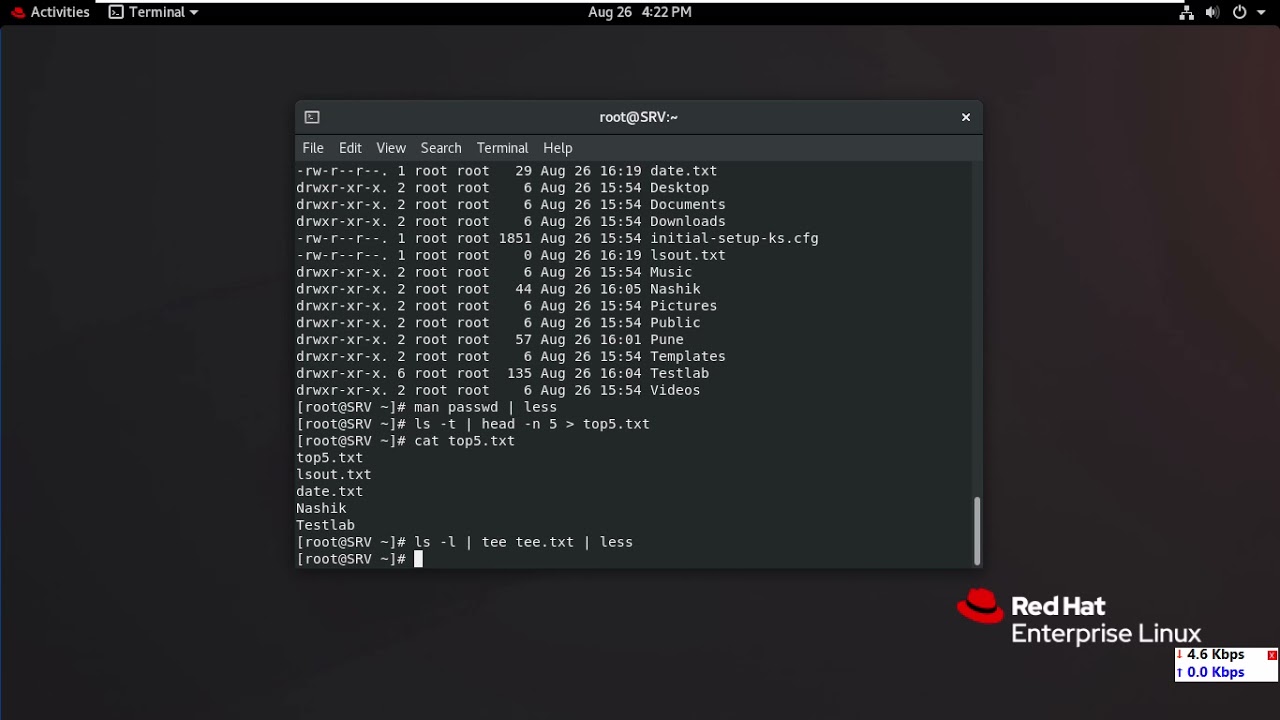Click the Music directory entry
Viewport: 1280px width, 720px height.
[671, 272]
